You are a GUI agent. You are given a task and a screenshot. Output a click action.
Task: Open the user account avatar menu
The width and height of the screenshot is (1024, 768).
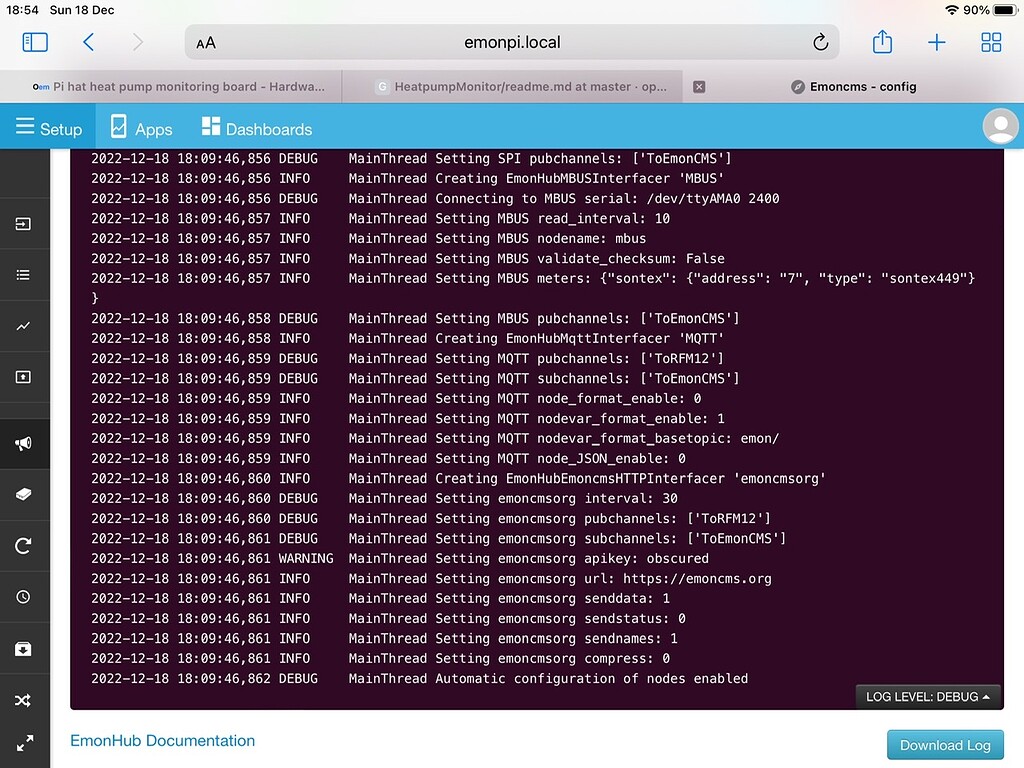[x=1000, y=126]
